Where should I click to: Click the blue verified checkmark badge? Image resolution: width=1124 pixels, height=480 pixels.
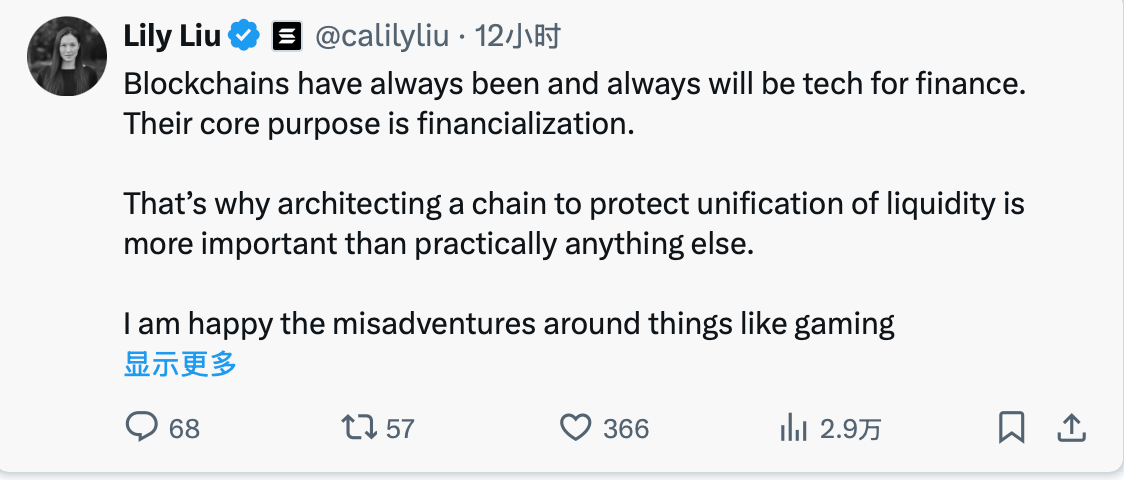click(244, 37)
